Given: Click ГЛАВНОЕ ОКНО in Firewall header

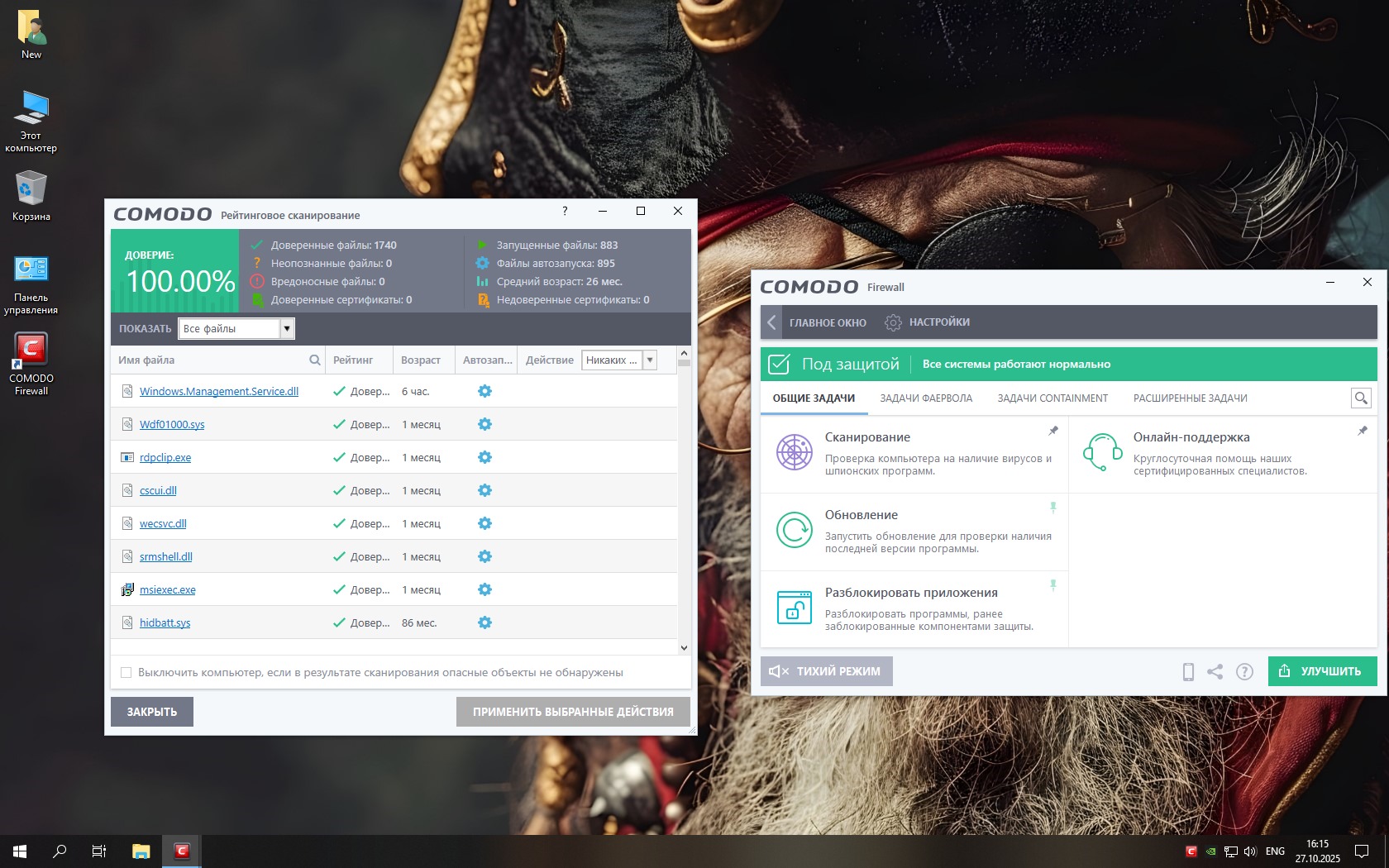Looking at the screenshot, I should click(828, 322).
